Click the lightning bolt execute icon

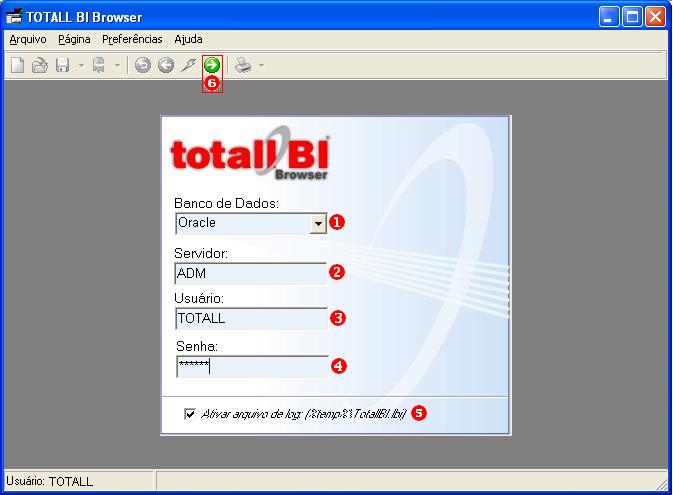[188, 65]
